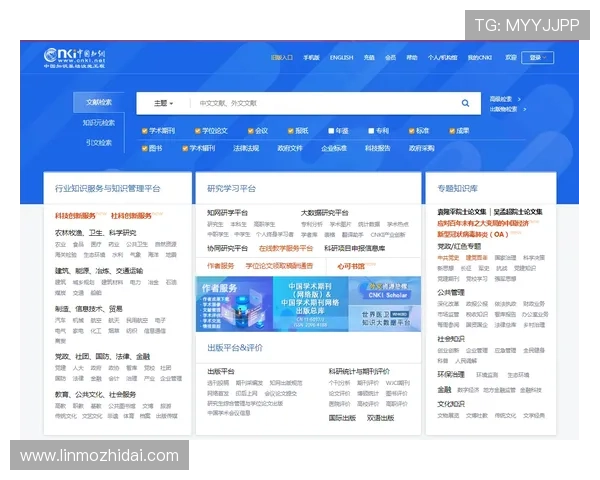The image size is (600, 480).
Task: Click the CNKI logo in the header
Action: point(74,58)
